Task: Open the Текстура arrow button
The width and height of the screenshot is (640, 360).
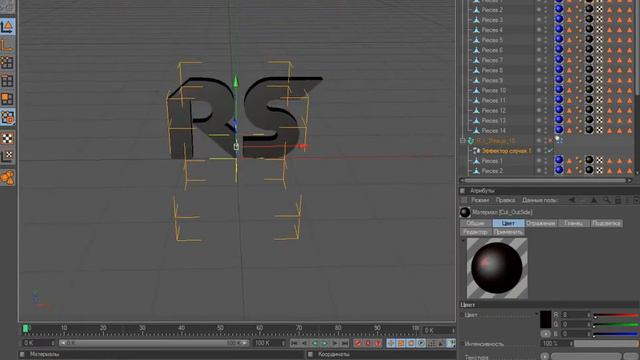Action: [545, 356]
